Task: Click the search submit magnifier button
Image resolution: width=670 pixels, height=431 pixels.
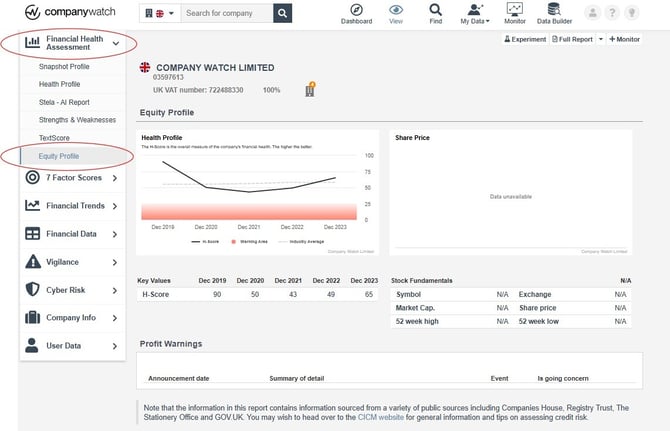Action: (282, 13)
